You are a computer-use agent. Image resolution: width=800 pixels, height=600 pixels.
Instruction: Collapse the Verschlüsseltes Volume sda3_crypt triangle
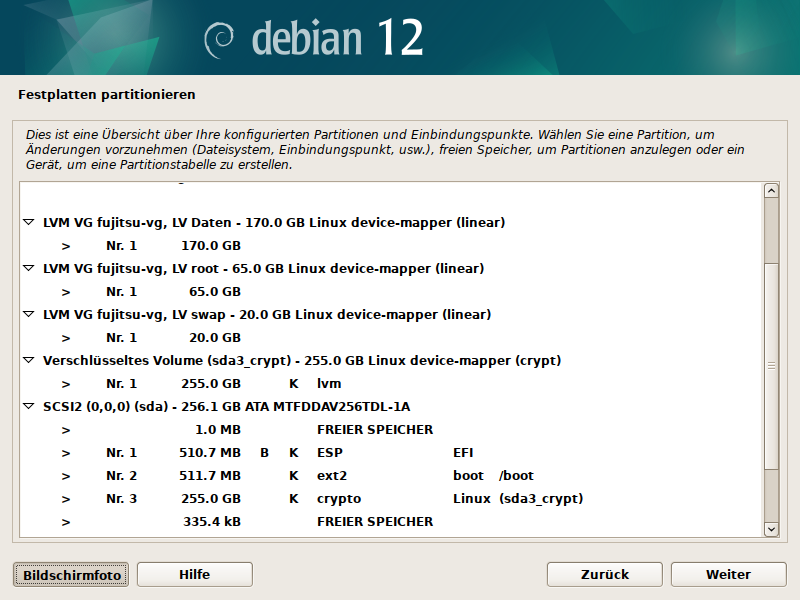click(28, 360)
